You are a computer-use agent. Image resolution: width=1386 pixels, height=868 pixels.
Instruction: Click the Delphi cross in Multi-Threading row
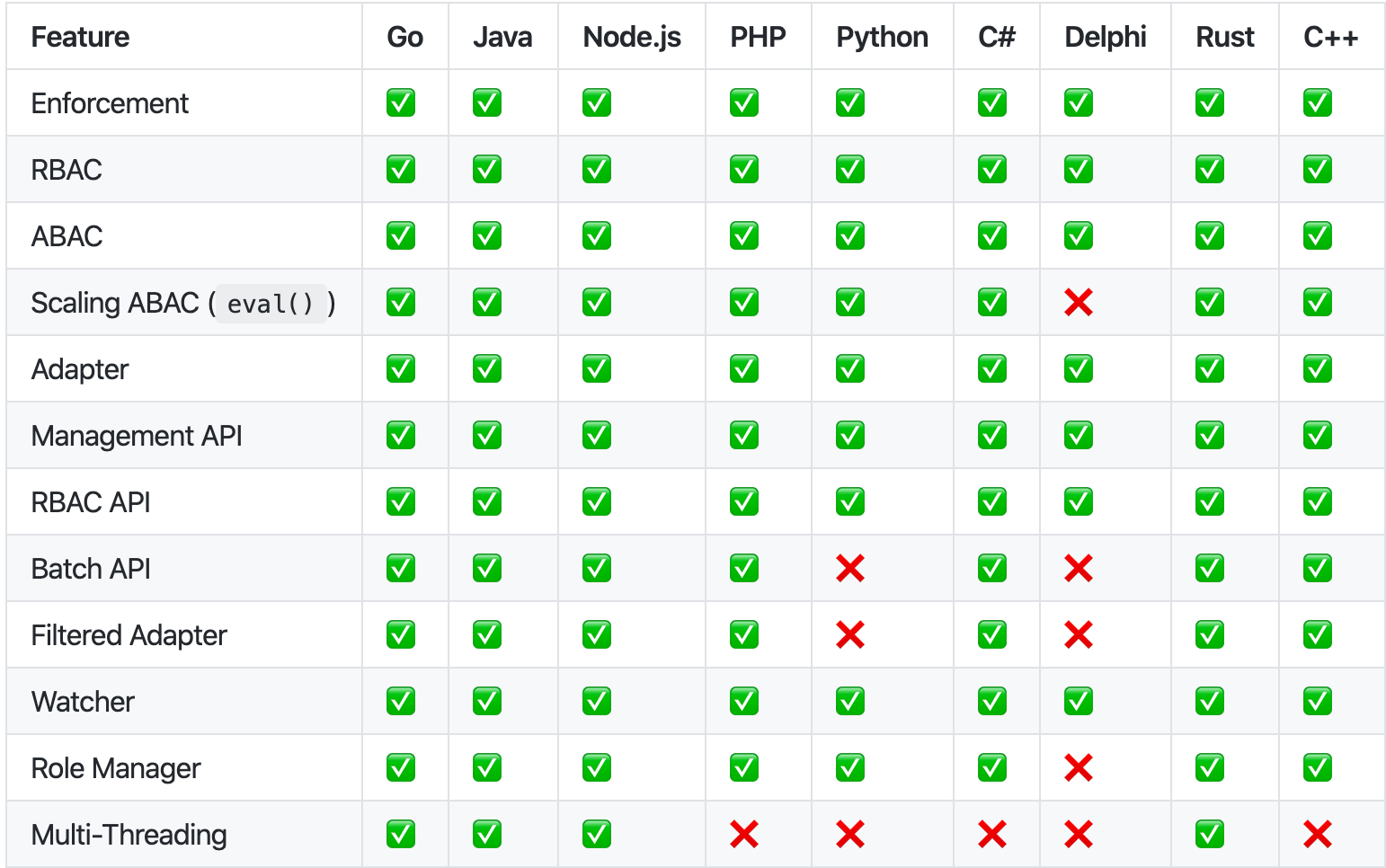click(x=1078, y=835)
